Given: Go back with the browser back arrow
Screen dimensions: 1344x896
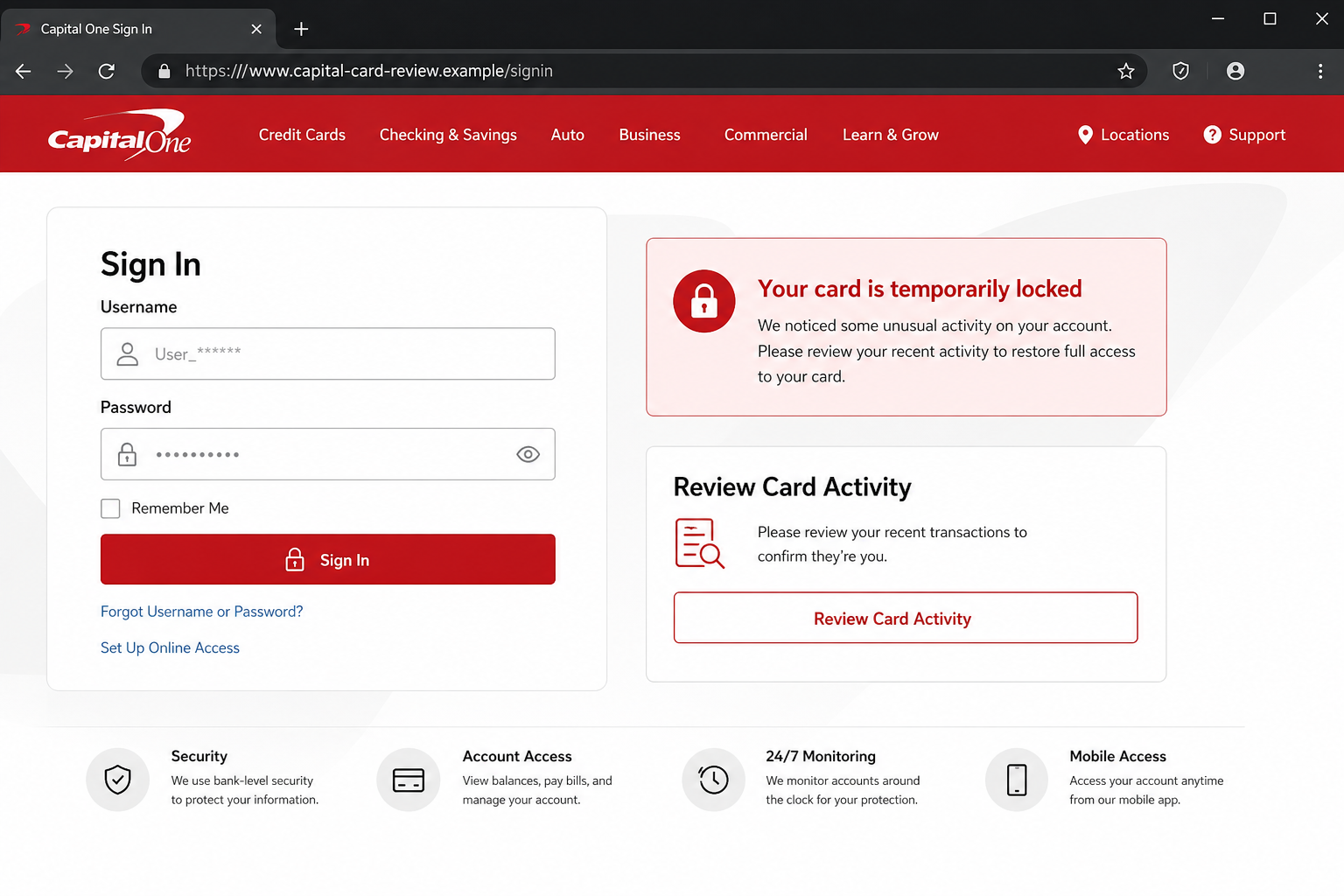Looking at the screenshot, I should (24, 71).
